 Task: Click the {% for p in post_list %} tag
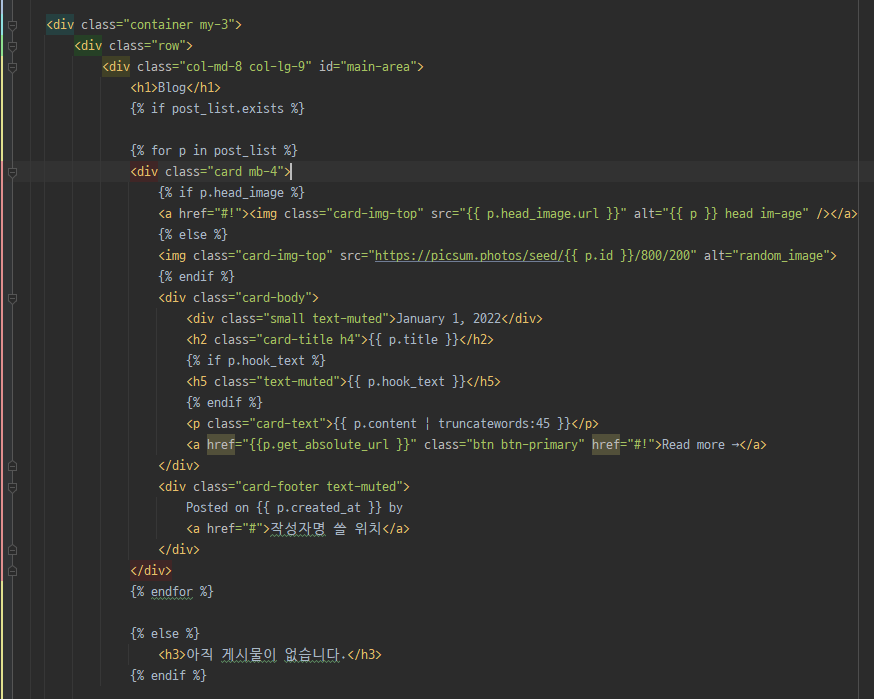214,151
